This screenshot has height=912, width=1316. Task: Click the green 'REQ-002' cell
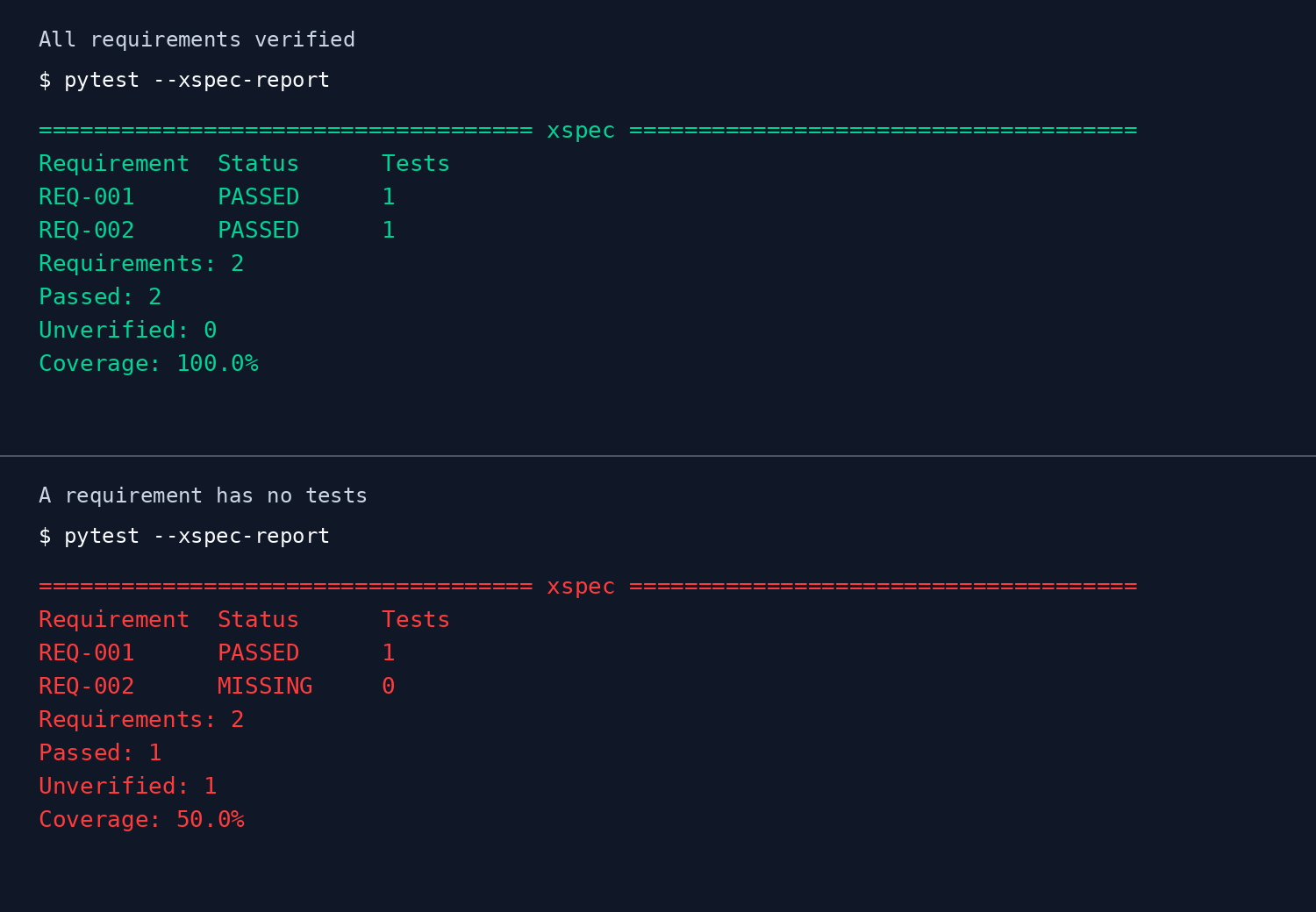click(87, 231)
